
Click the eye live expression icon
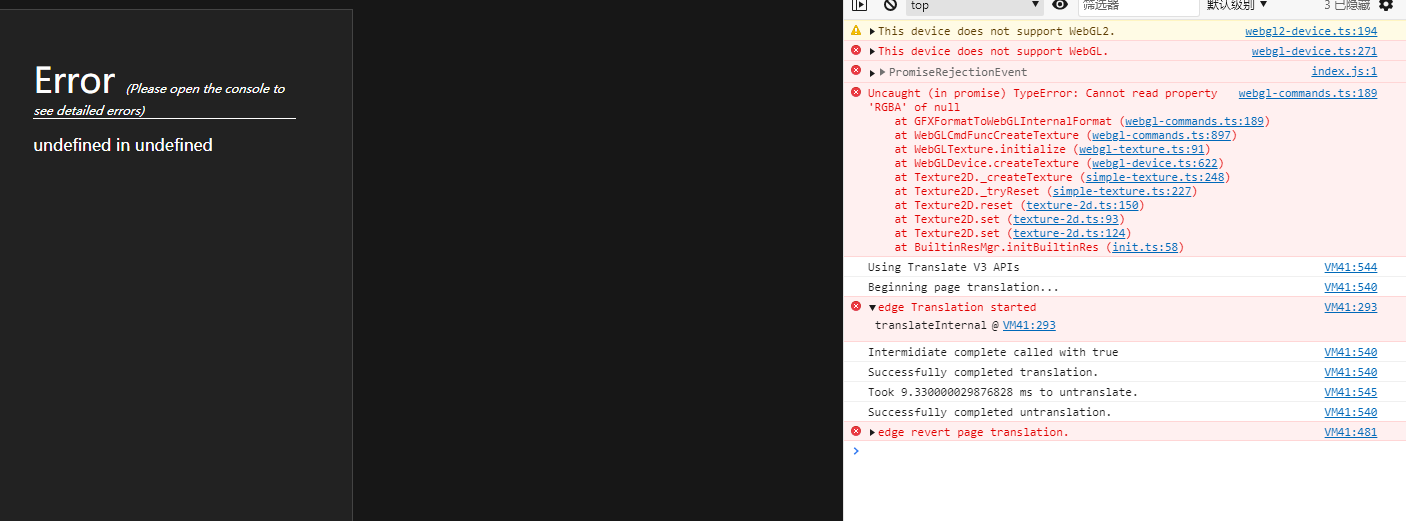(x=1060, y=5)
